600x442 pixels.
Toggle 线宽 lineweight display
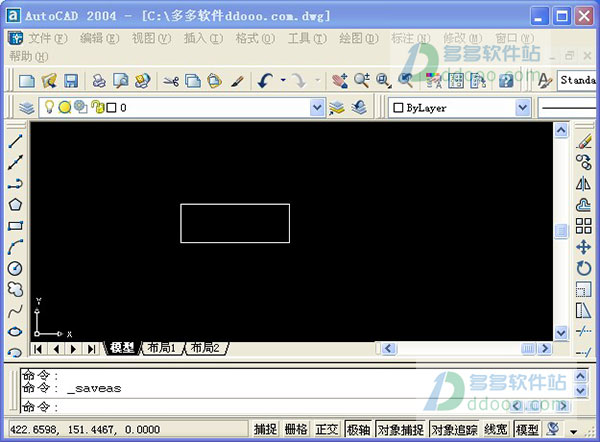pyautogui.click(x=496, y=429)
